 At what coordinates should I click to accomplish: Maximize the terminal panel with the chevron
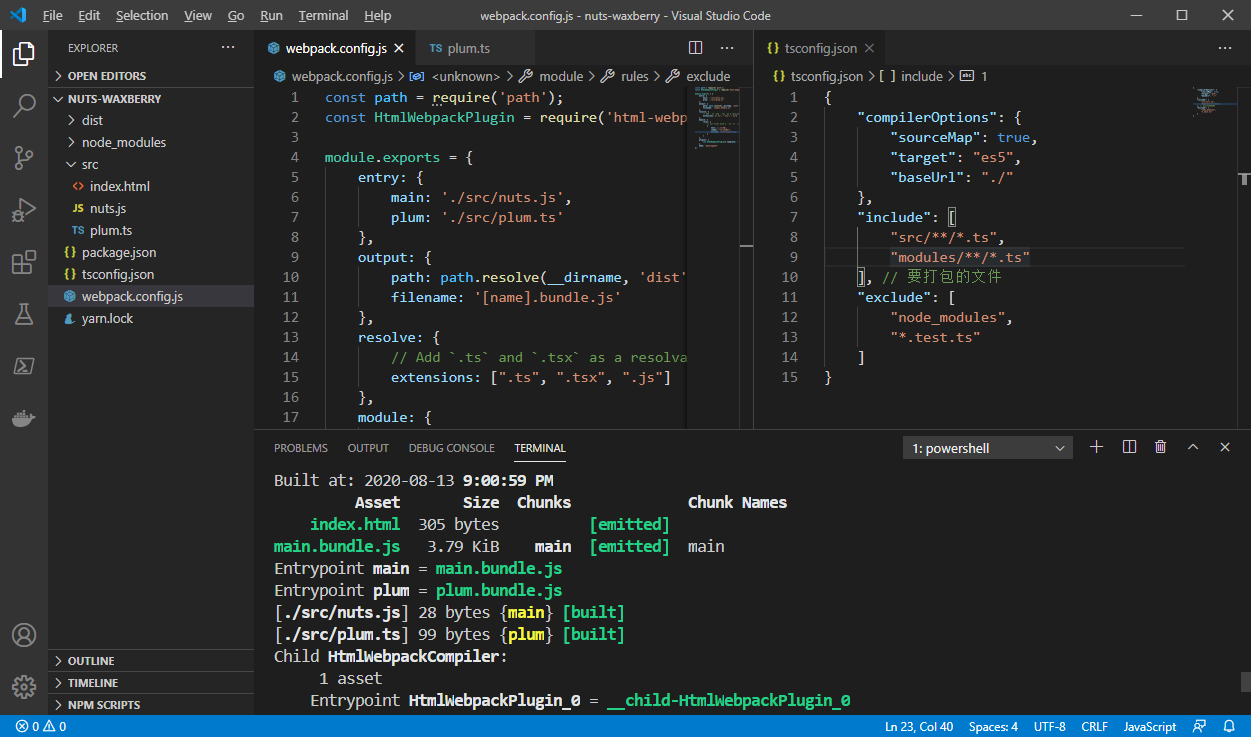tap(1192, 447)
